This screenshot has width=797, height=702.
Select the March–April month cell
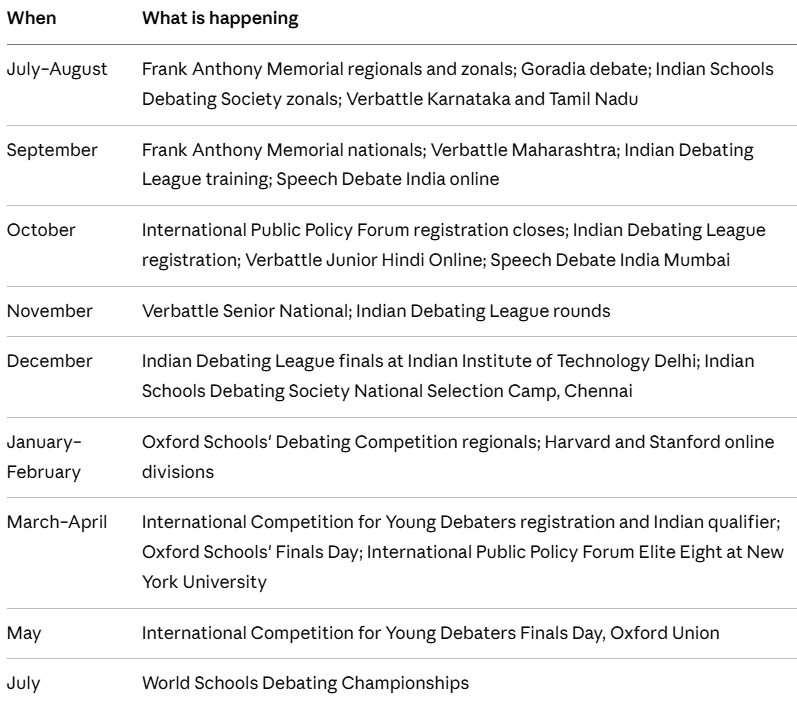(x=57, y=522)
